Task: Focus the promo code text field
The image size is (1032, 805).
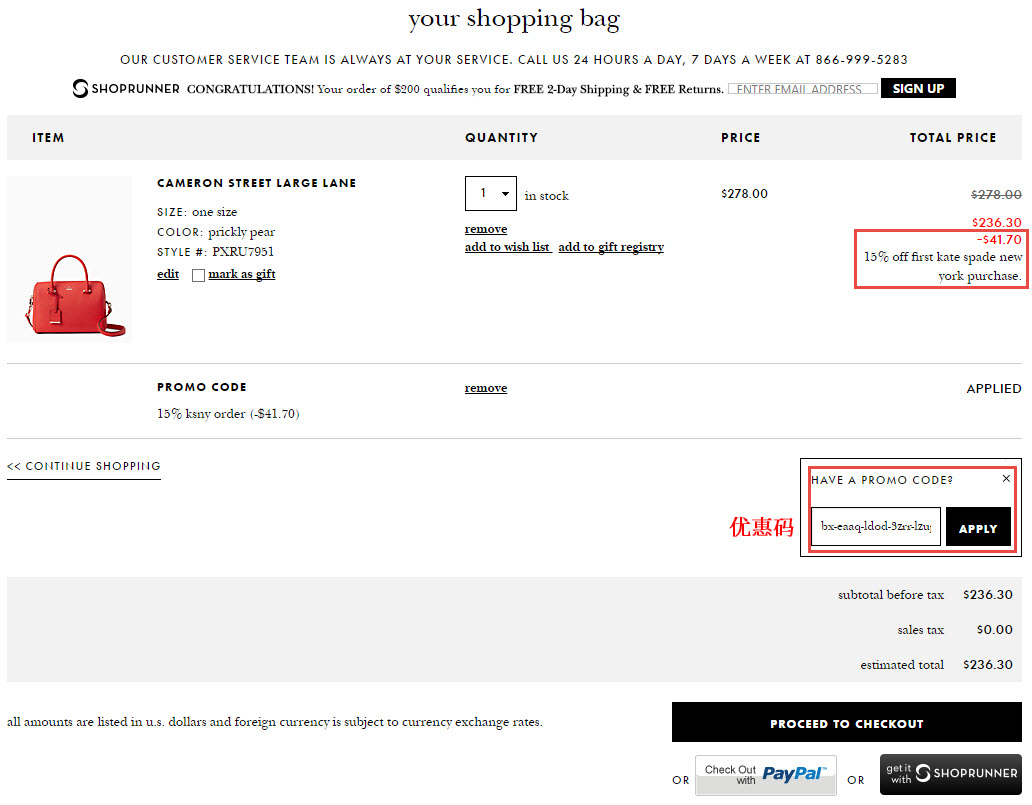Action: [x=876, y=527]
